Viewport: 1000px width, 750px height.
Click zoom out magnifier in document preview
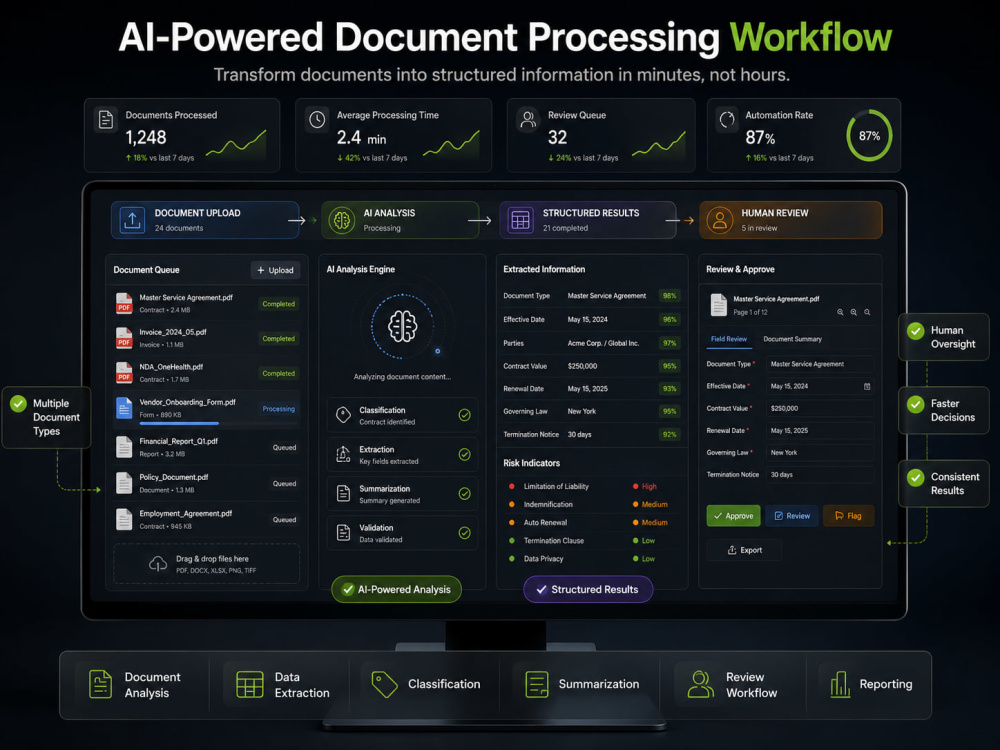pos(840,312)
